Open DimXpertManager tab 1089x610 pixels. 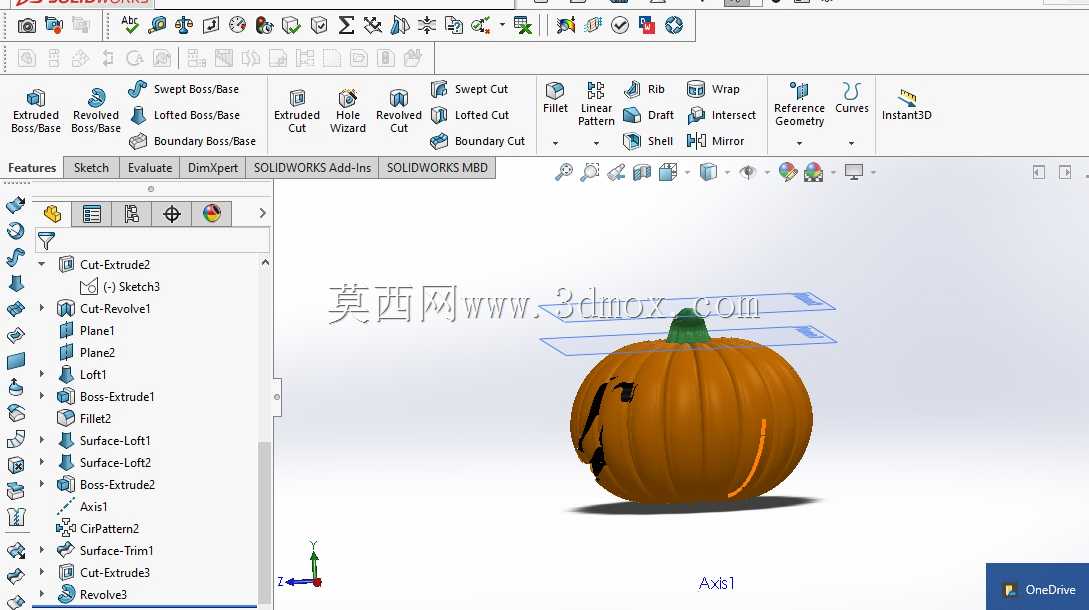172,214
